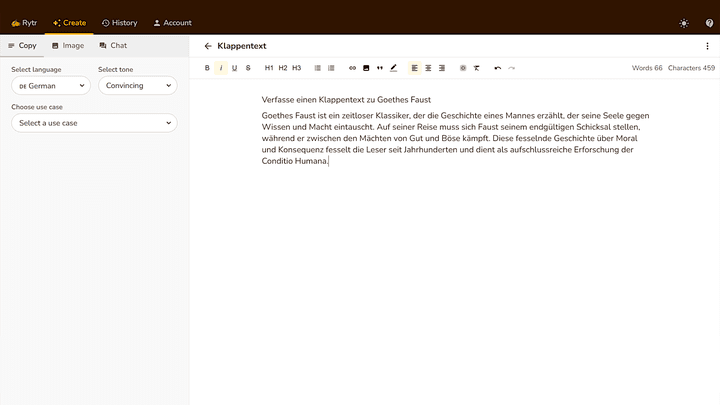Toggle underline formatting
Viewport: 720px width, 405px height.
coord(235,68)
